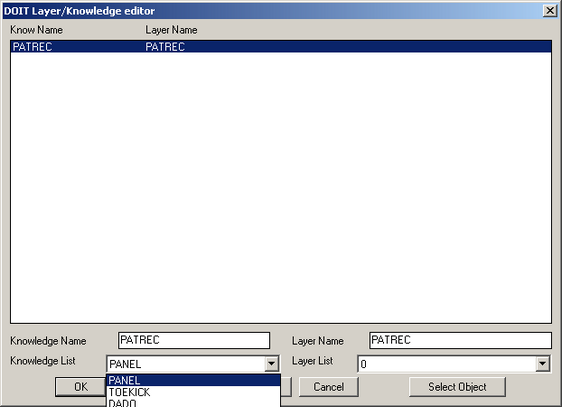Click the Select Object button
562x407 pixels.
(x=457, y=387)
